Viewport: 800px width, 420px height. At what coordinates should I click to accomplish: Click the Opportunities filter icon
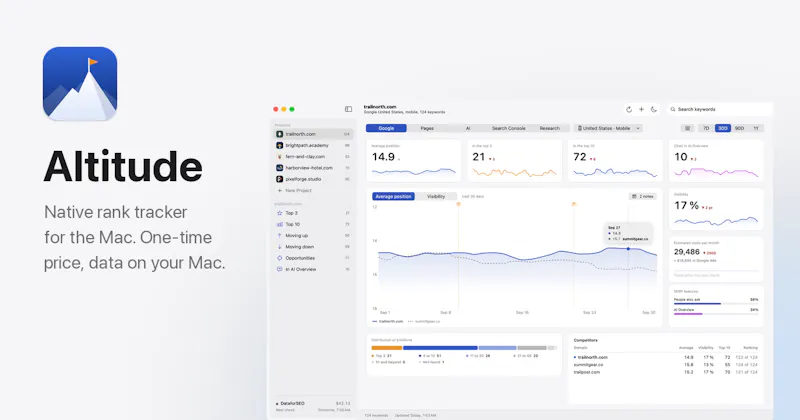tap(280, 258)
